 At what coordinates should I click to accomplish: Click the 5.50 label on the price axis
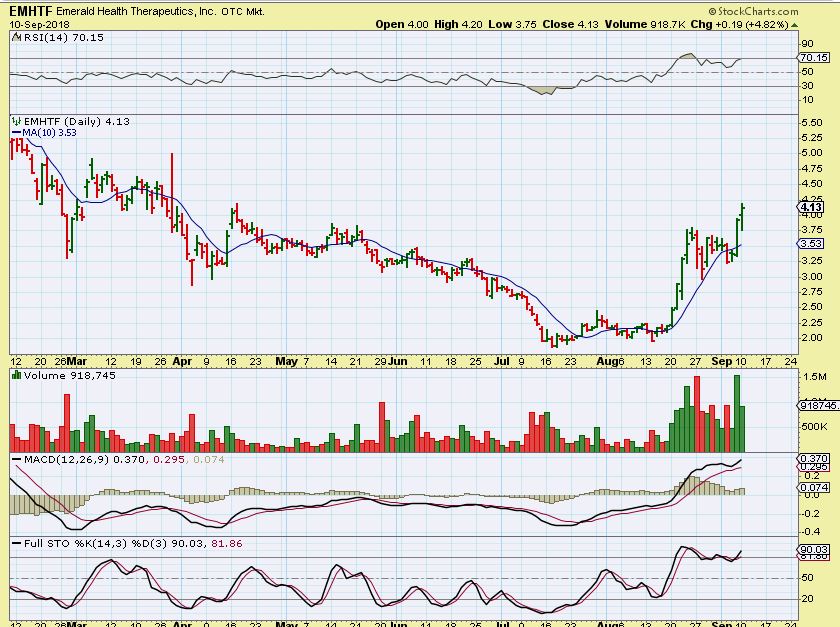[x=812, y=122]
